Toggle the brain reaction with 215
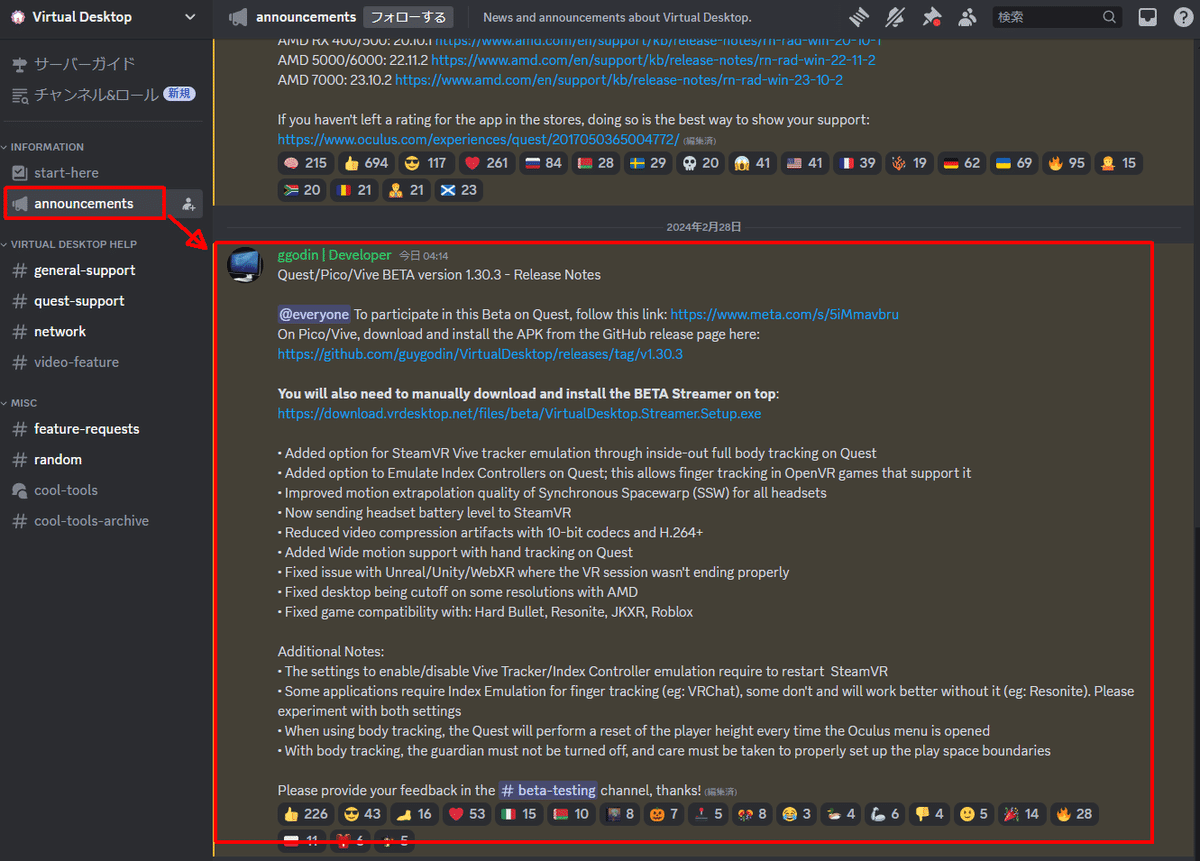 (305, 163)
